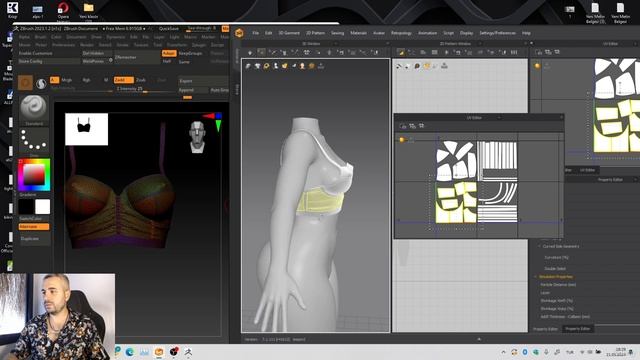
Task: Open the Opera desktop shortcut
Action: 63,11
